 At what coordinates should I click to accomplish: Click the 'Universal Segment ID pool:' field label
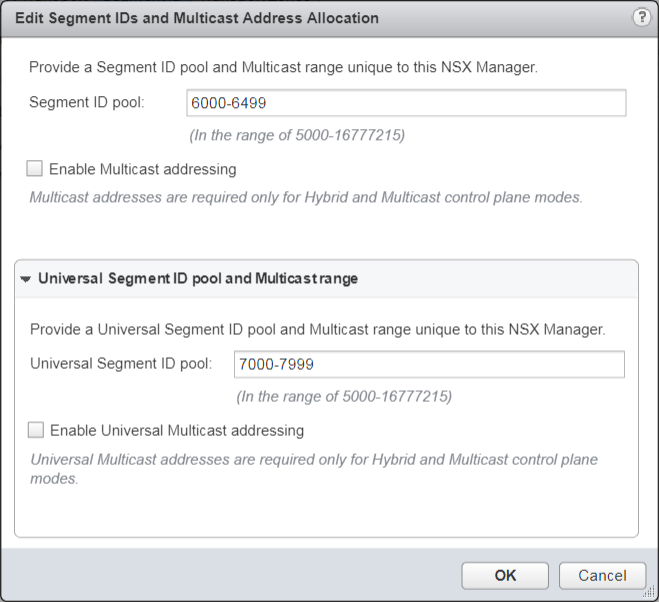pyautogui.click(x=121, y=364)
